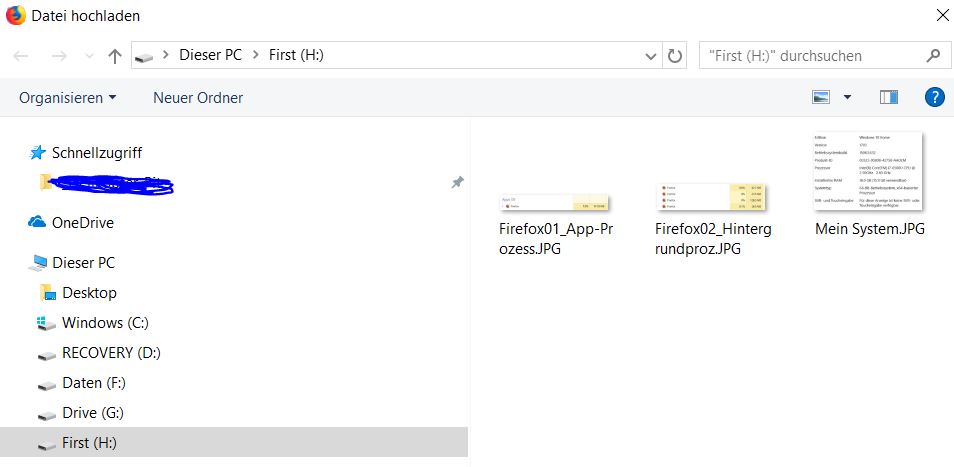Click Dieser PC in address bar
The height and width of the screenshot is (467, 954).
[210, 56]
